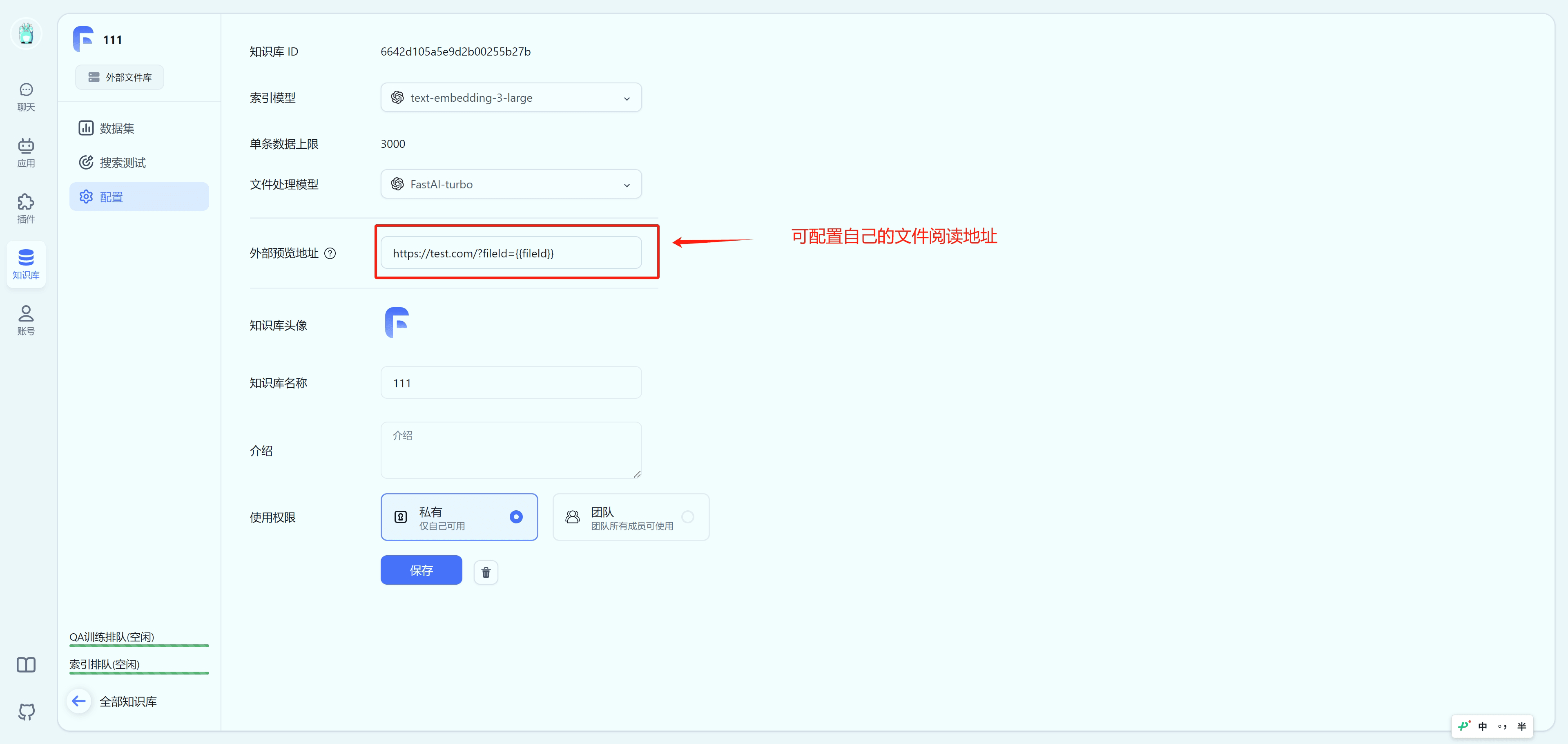Select the 私有 permission option
Viewport: 1568px width, 744px height.
[459, 517]
